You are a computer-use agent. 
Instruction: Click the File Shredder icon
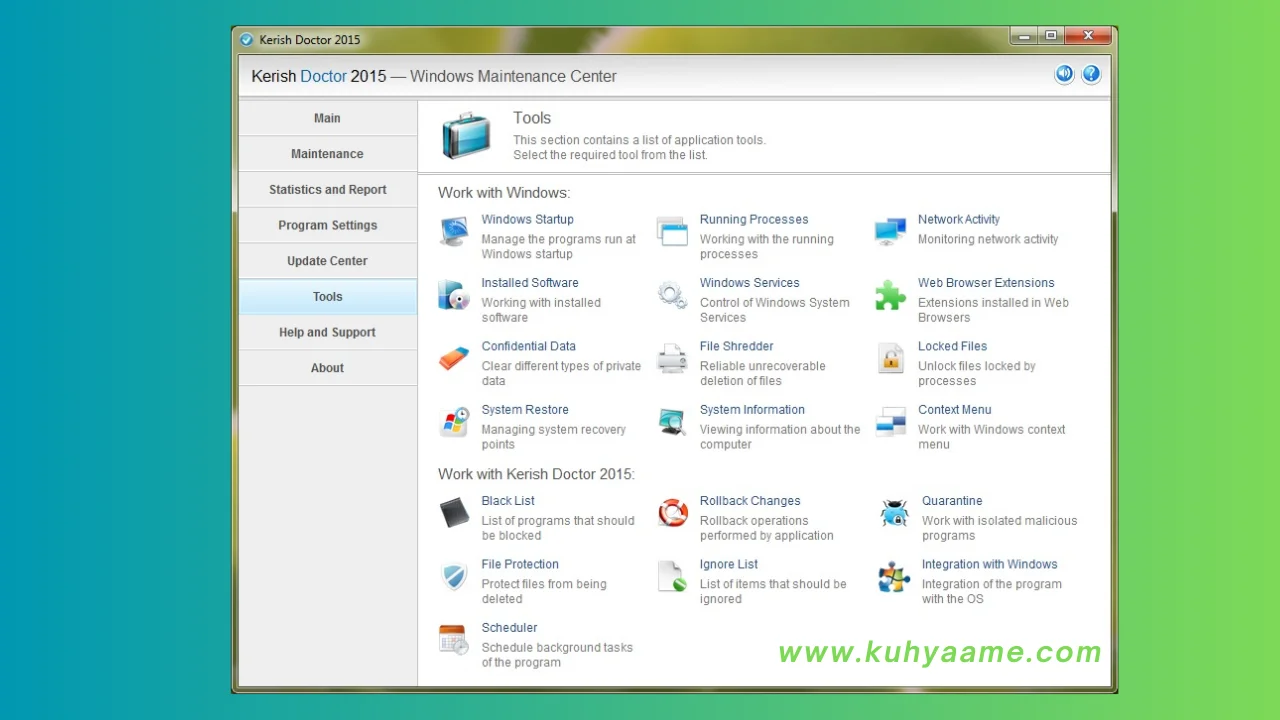pyautogui.click(x=672, y=358)
